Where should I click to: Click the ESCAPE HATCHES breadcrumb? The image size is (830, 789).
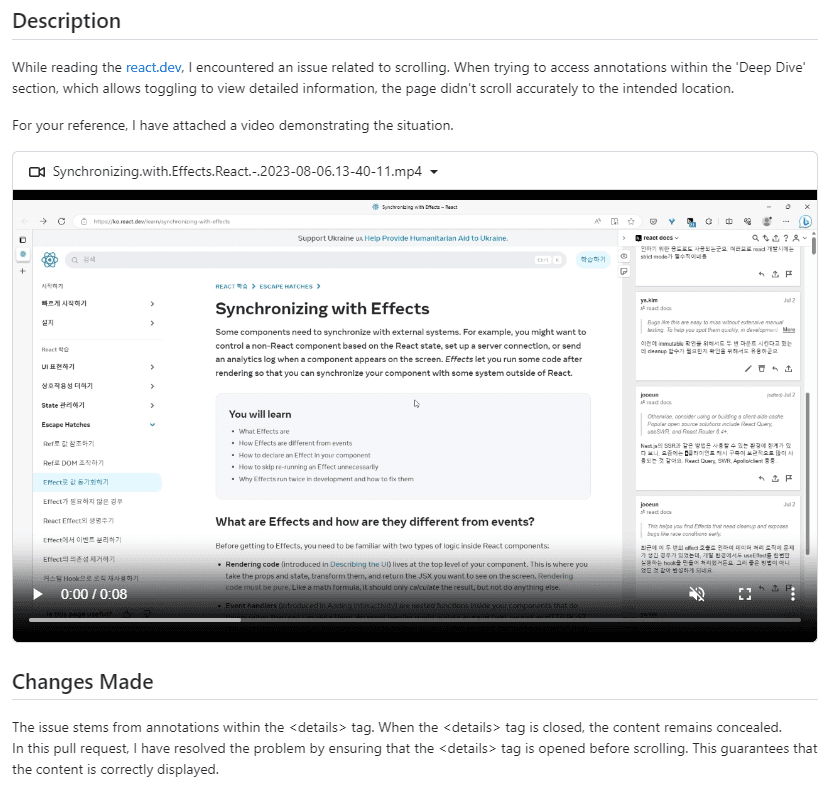coord(286,286)
